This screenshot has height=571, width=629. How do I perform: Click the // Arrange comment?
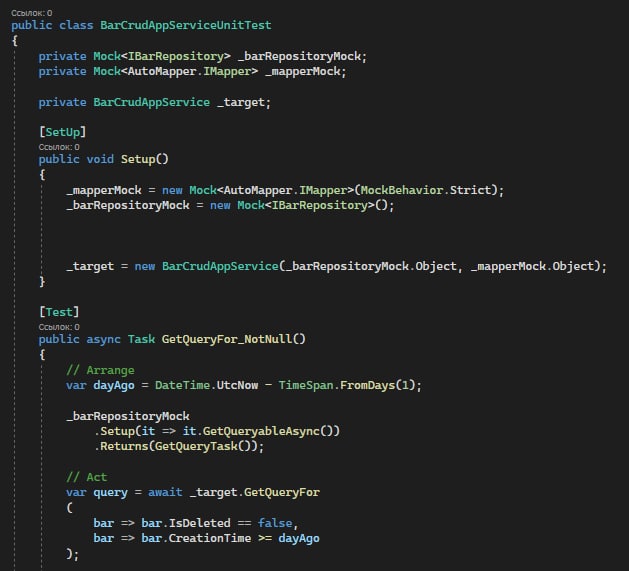tap(100, 370)
